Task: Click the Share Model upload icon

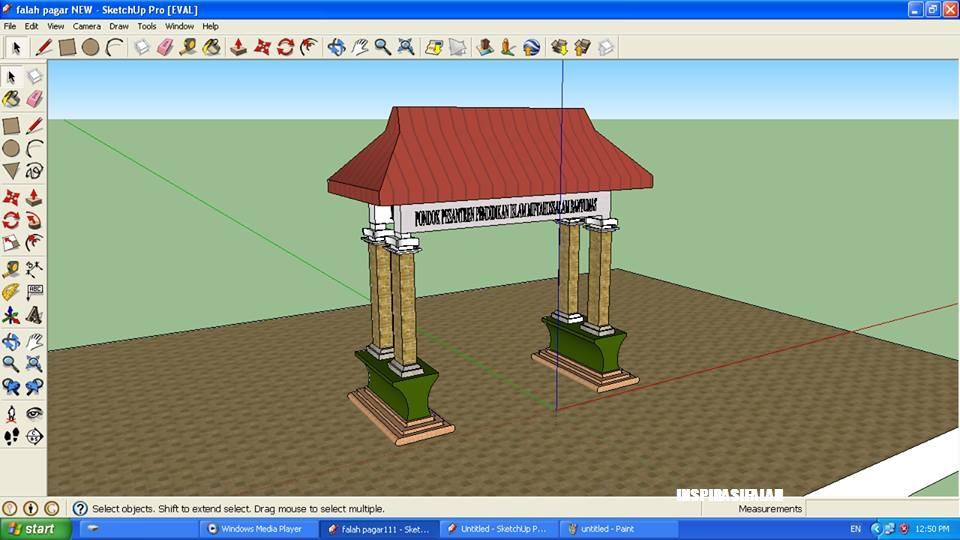Action: tap(582, 47)
